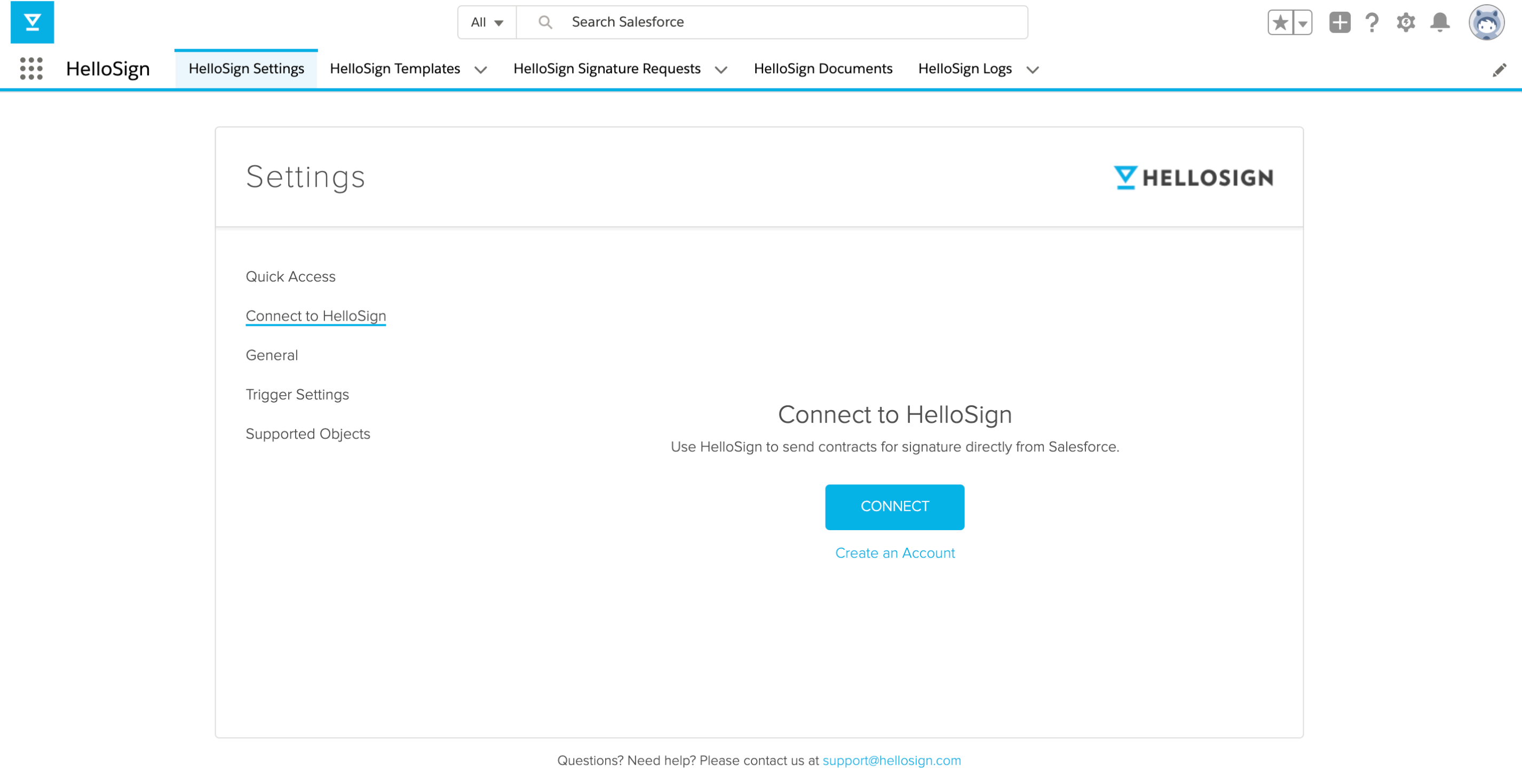
Task: Open the Help question mark icon
Action: [1372, 22]
